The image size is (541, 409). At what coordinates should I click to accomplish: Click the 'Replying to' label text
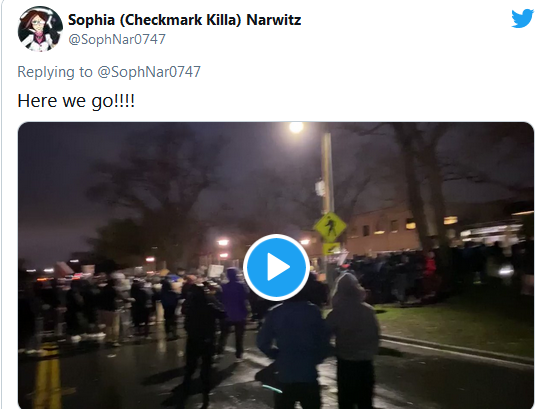pos(55,72)
